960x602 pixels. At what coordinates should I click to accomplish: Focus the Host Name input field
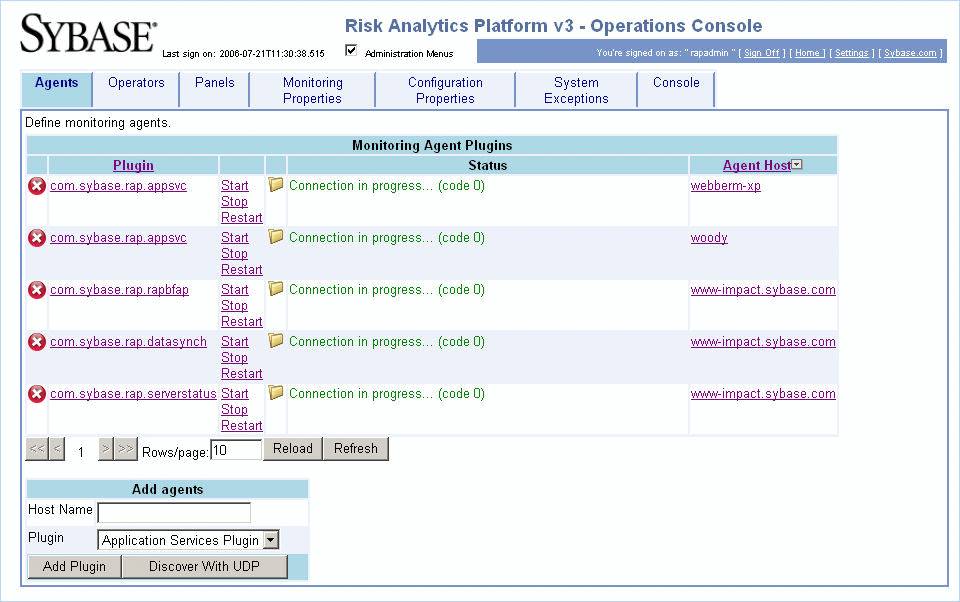(174, 513)
